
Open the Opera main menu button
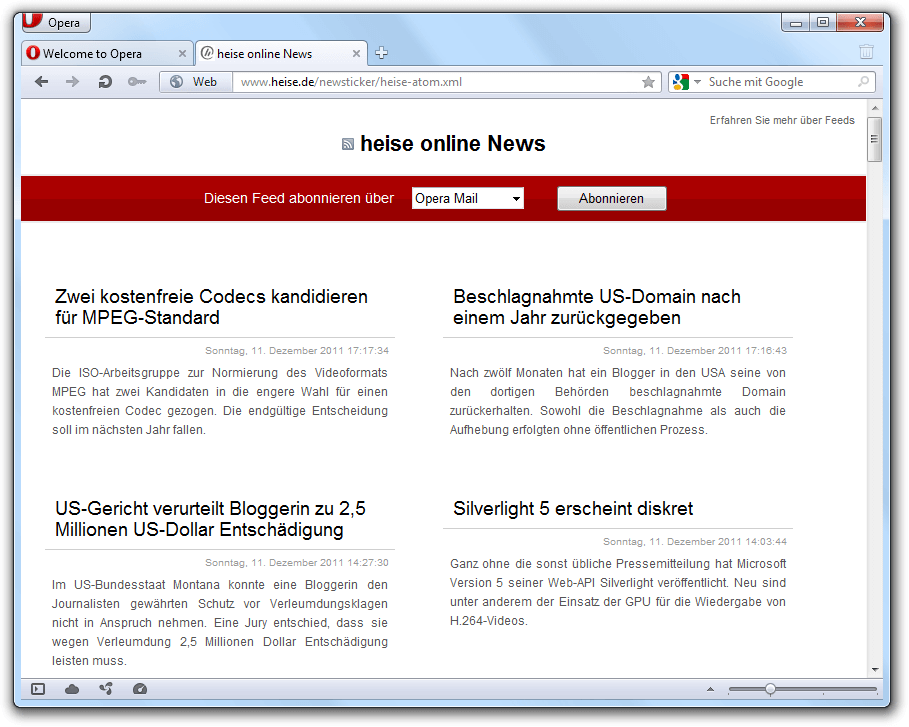56,23
